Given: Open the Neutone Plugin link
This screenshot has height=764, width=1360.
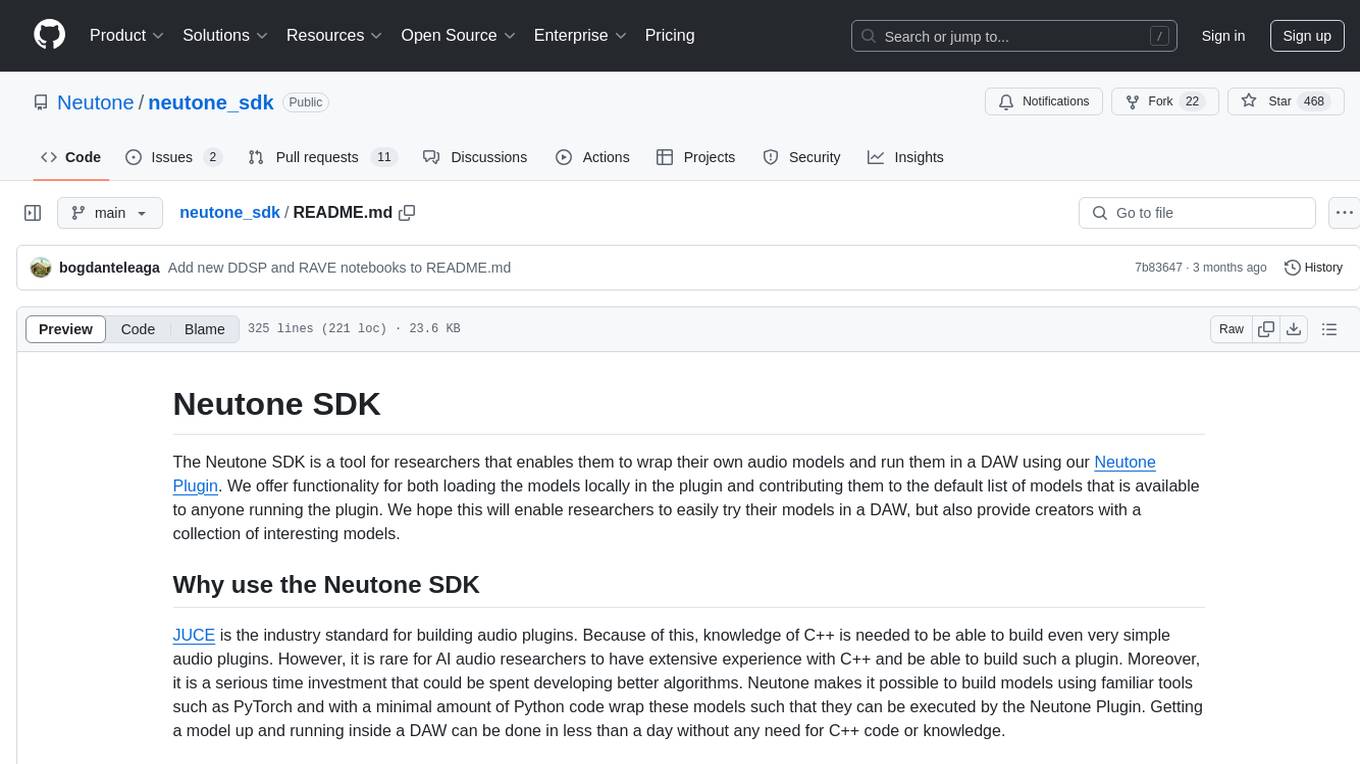Looking at the screenshot, I should [1125, 462].
